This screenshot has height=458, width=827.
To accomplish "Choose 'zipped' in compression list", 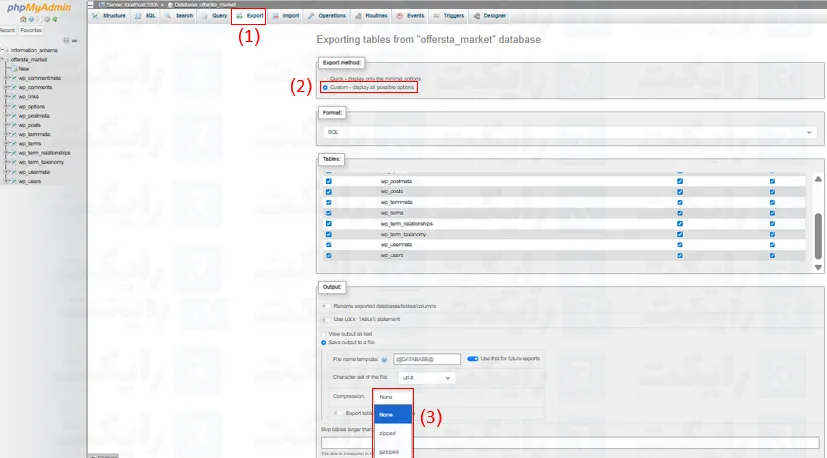I will click(386, 433).
